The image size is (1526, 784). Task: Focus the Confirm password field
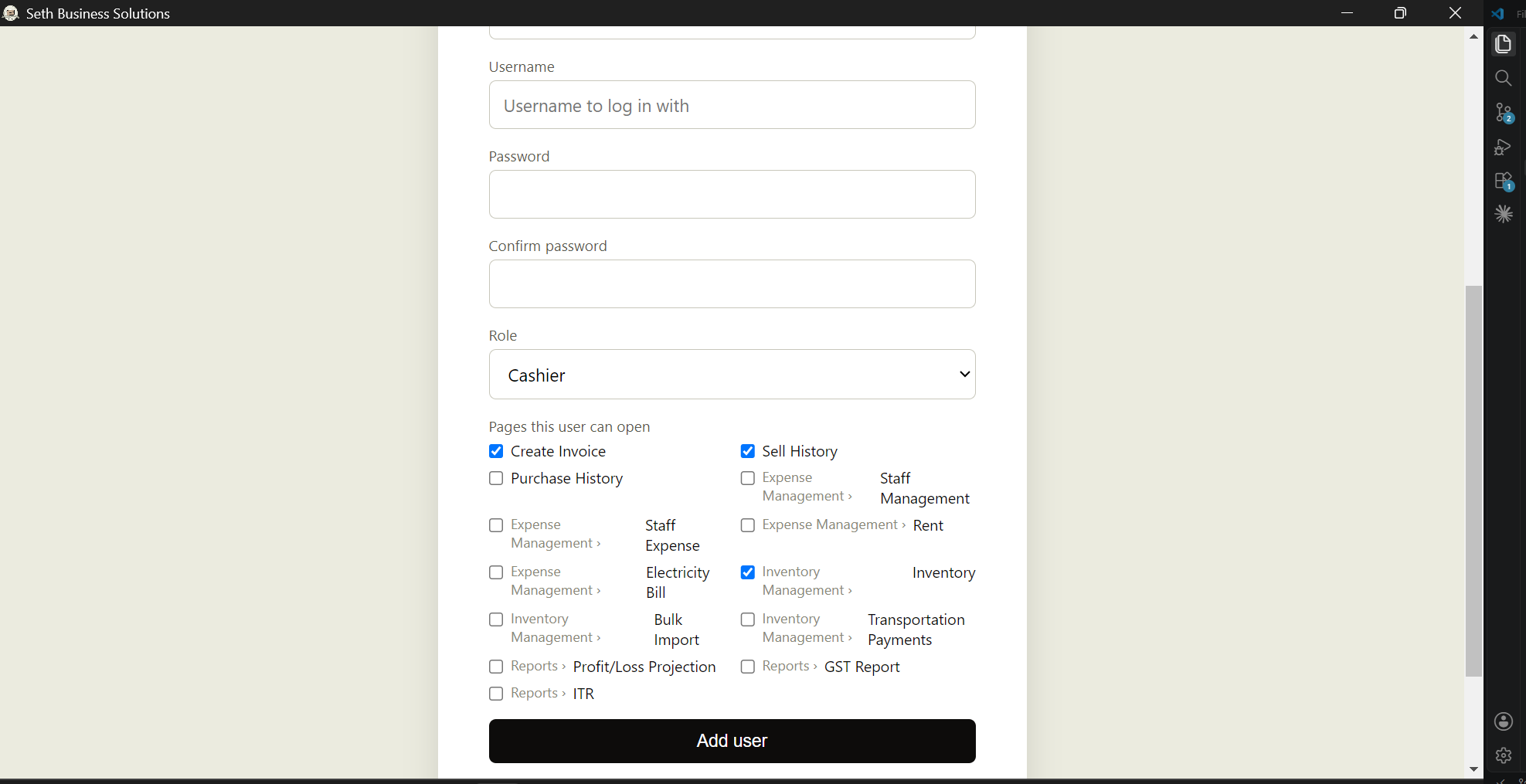(x=732, y=284)
